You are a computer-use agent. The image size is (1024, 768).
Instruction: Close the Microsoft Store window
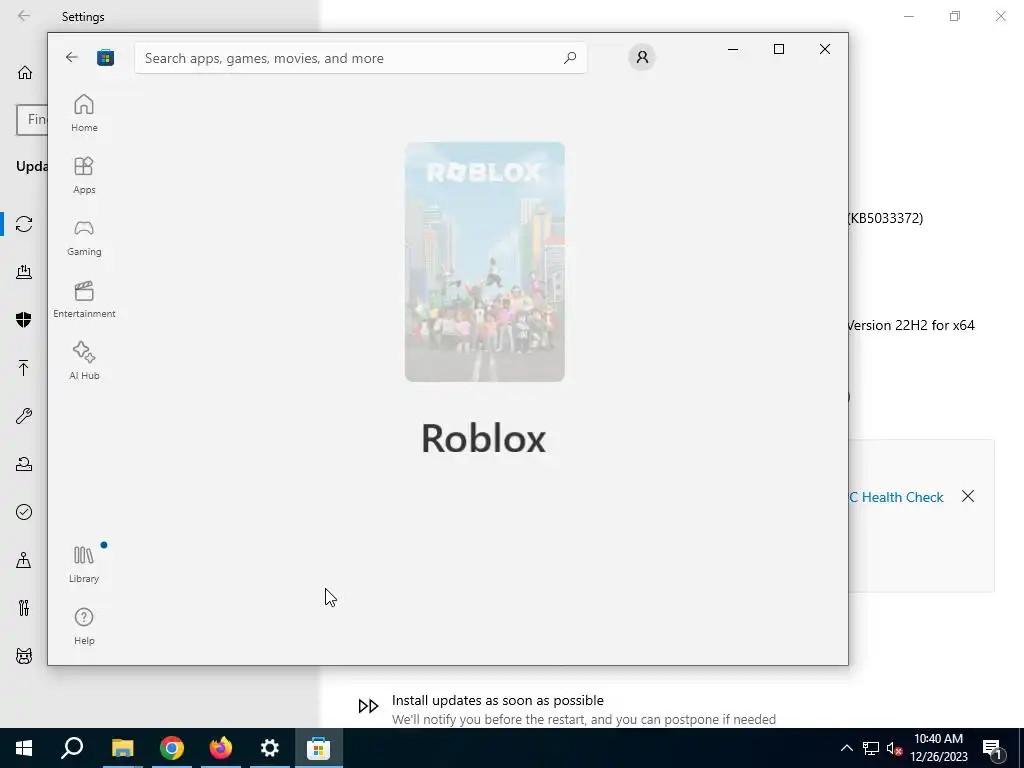point(825,49)
